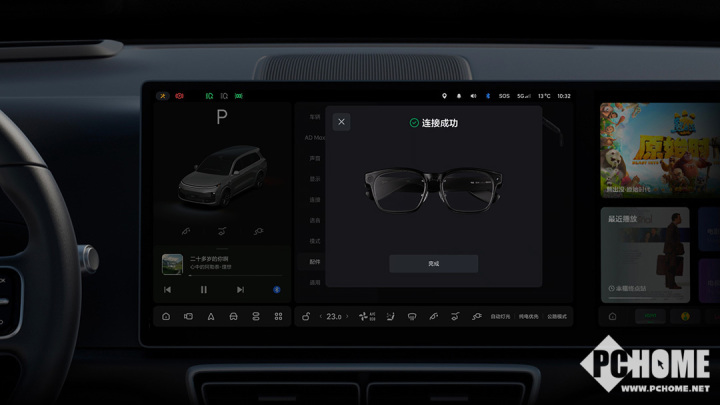This screenshot has height=405, width=720.
Task: Click the fan air conditioning icon
Action: (x=366, y=317)
